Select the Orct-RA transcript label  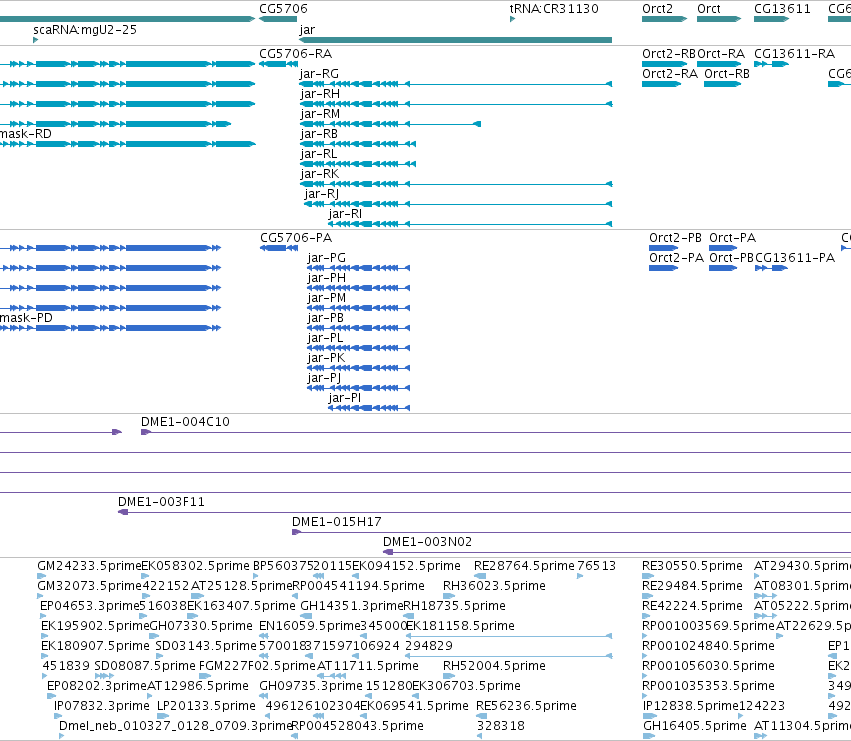point(721,54)
